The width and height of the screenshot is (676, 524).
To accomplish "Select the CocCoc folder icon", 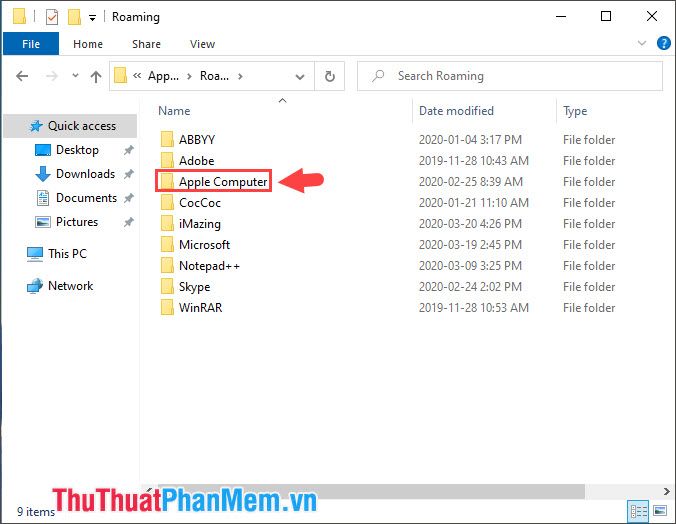I will coord(167,202).
